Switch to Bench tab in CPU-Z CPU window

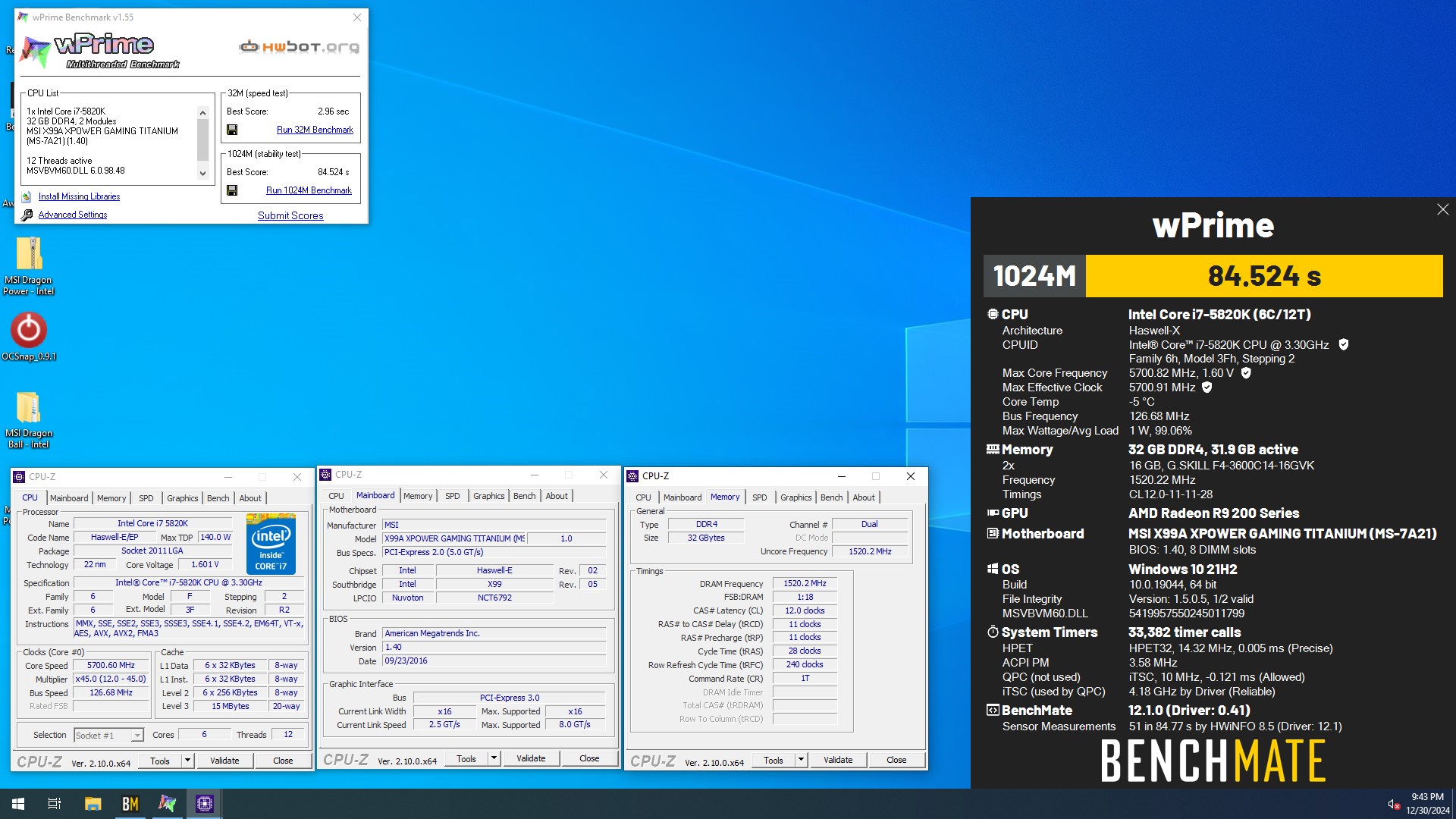coord(218,498)
